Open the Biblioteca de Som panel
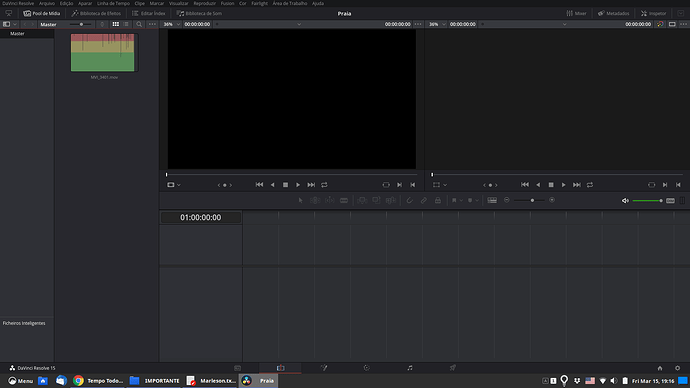The image size is (690, 388). coord(199,13)
